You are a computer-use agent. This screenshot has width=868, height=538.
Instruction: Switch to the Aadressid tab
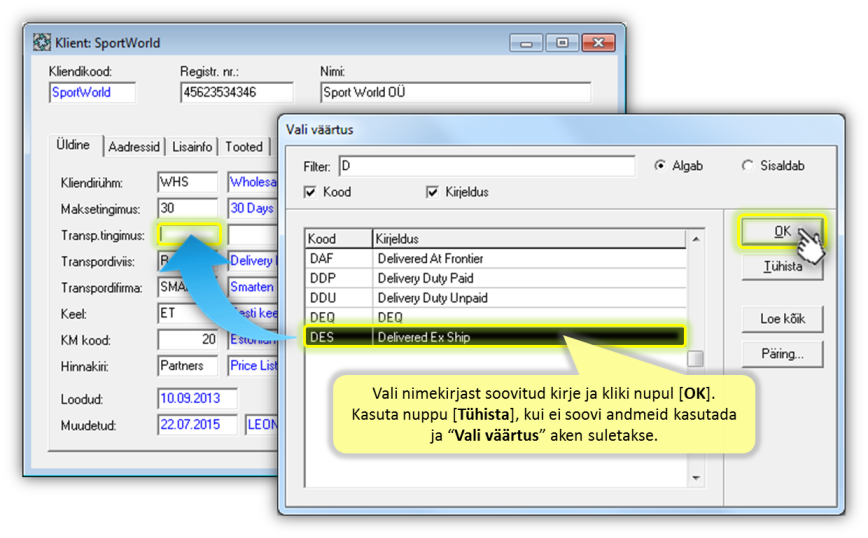[133, 147]
